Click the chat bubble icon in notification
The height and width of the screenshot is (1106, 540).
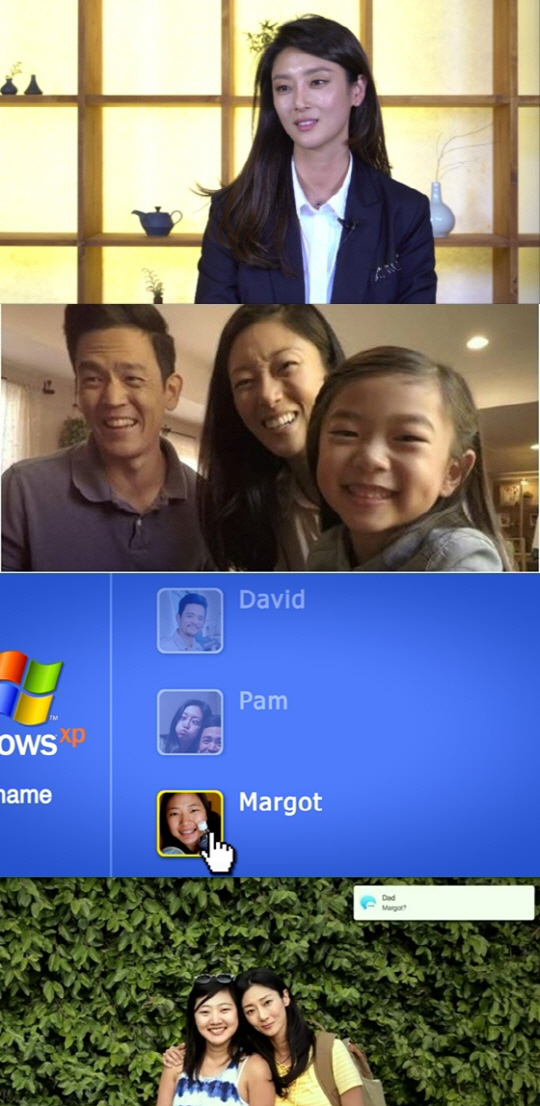click(367, 903)
